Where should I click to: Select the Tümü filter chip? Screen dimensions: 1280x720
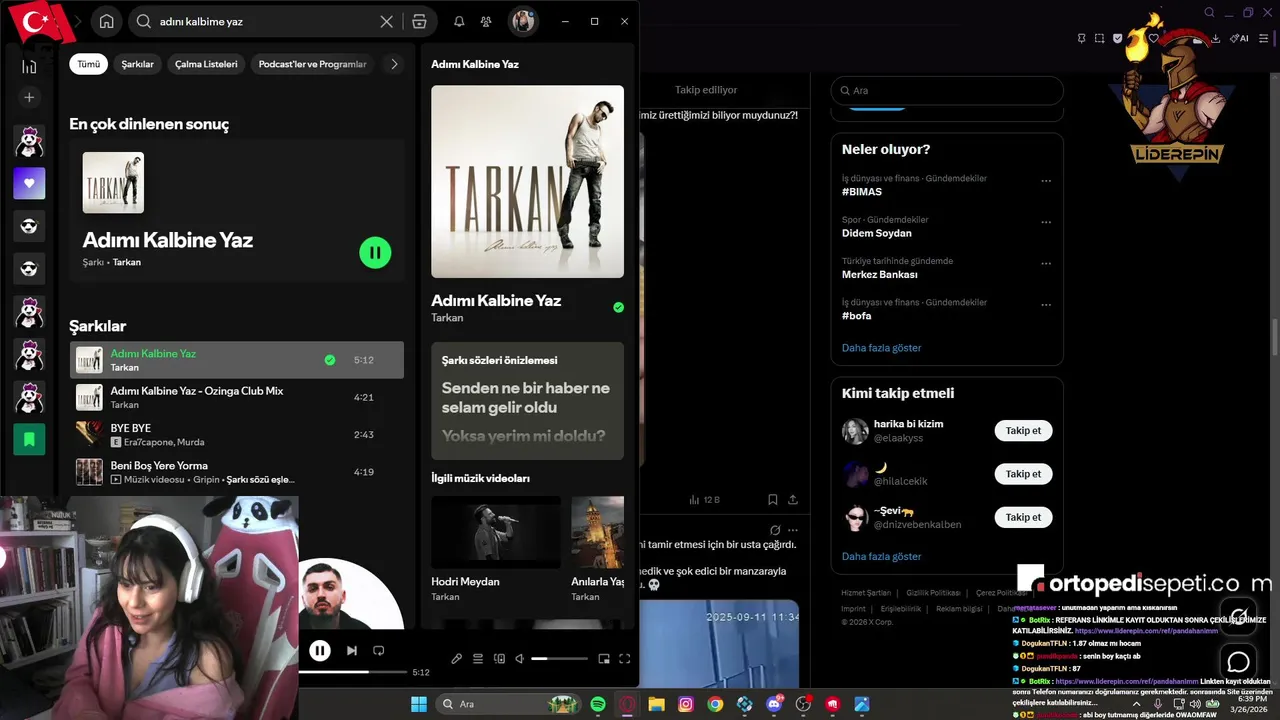89,64
